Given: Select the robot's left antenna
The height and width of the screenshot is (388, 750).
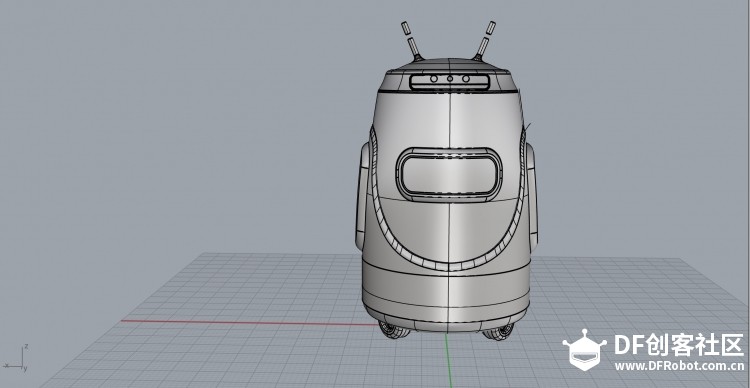Looking at the screenshot, I should pos(412,41).
